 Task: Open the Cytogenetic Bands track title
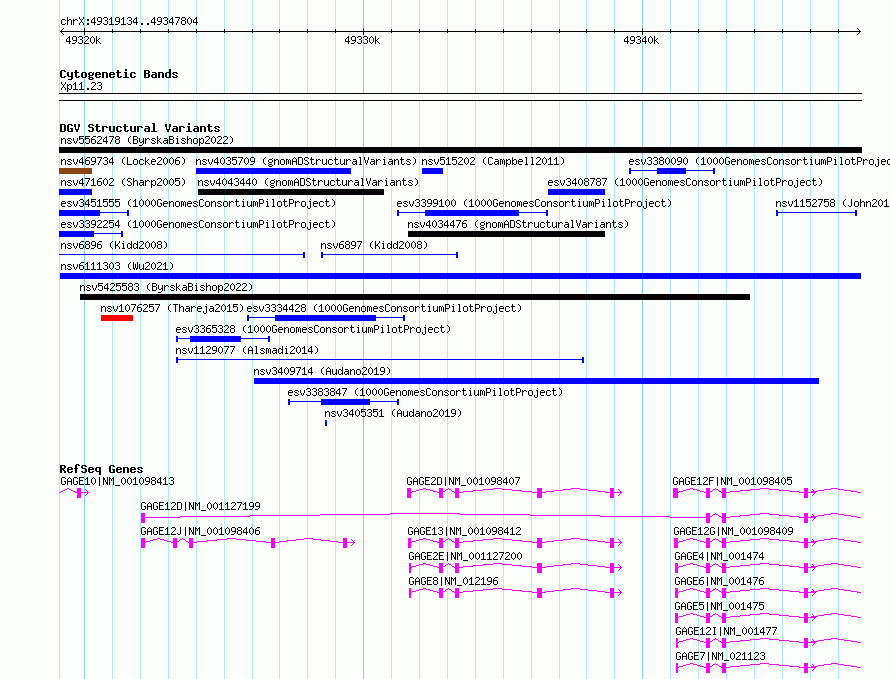[119, 74]
